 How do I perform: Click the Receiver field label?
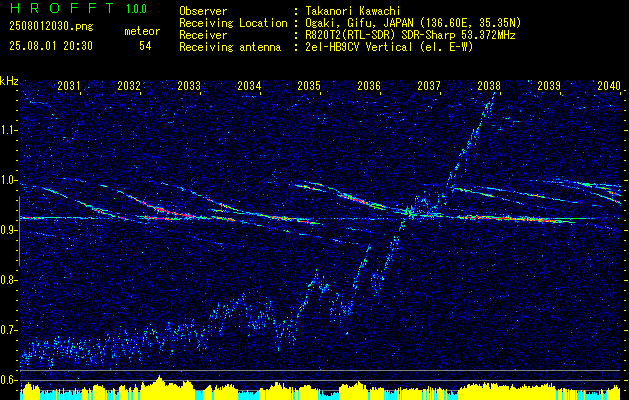(203, 35)
